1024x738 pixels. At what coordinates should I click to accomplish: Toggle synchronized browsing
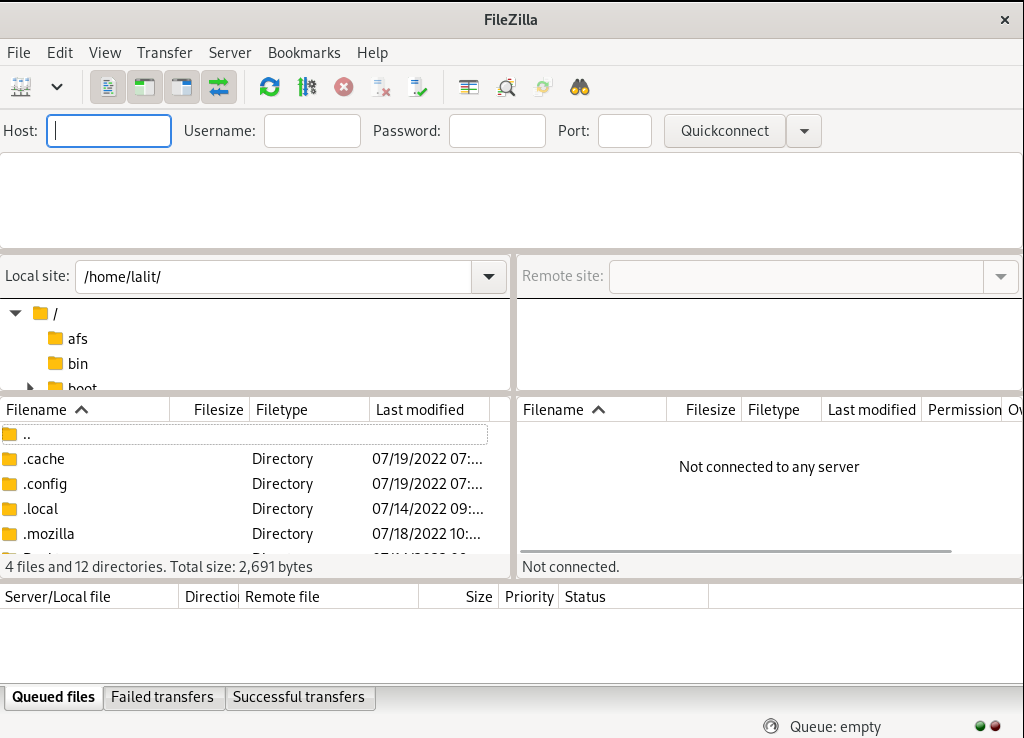click(x=543, y=87)
